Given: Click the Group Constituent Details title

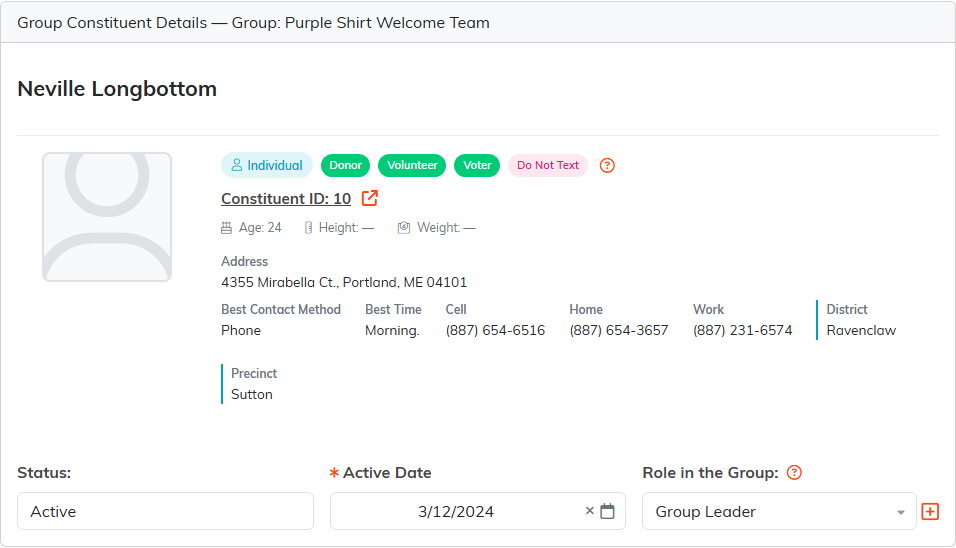Looking at the screenshot, I should 254,23.
